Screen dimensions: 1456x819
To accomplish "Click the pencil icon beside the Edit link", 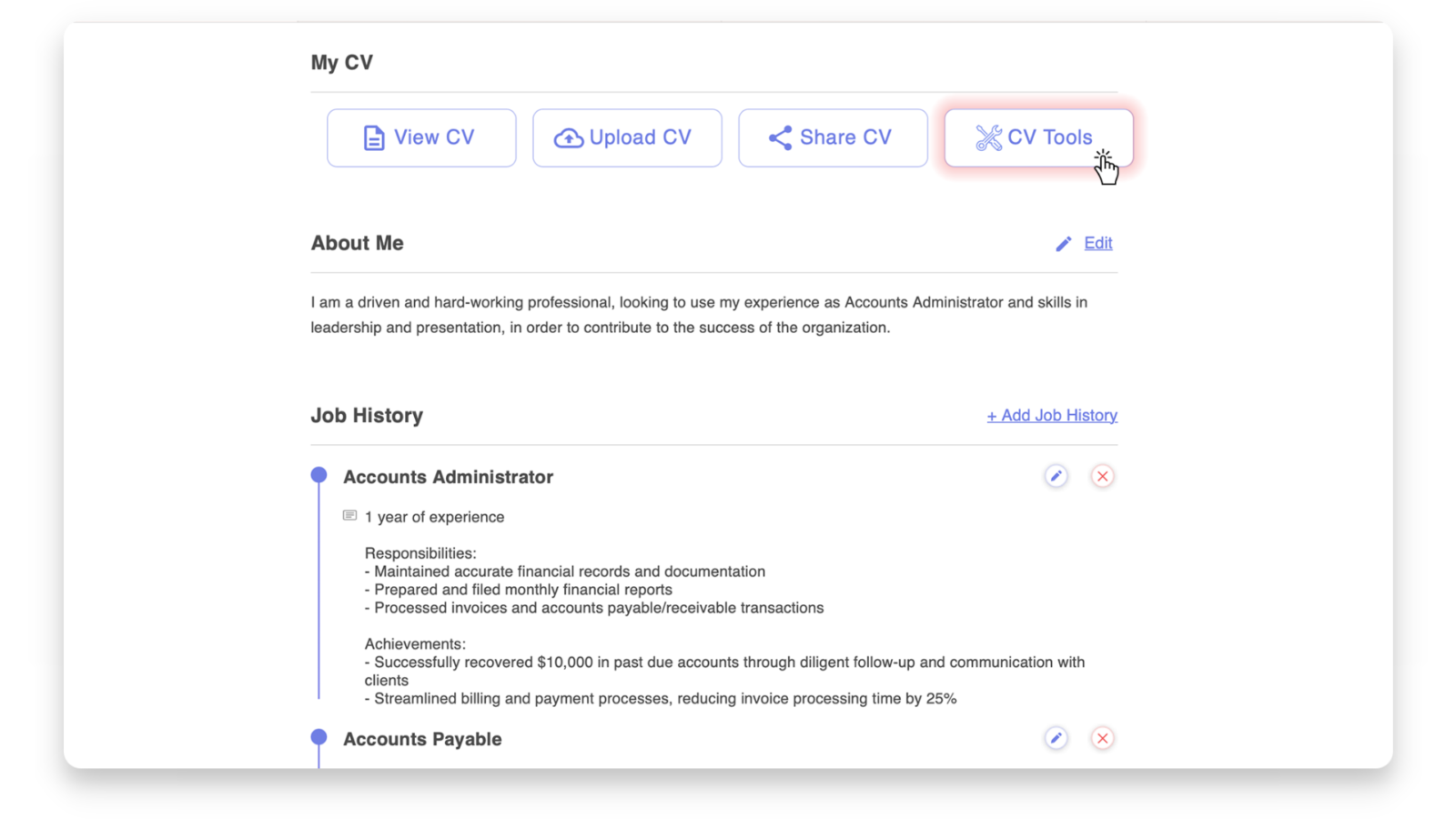I will [1063, 243].
